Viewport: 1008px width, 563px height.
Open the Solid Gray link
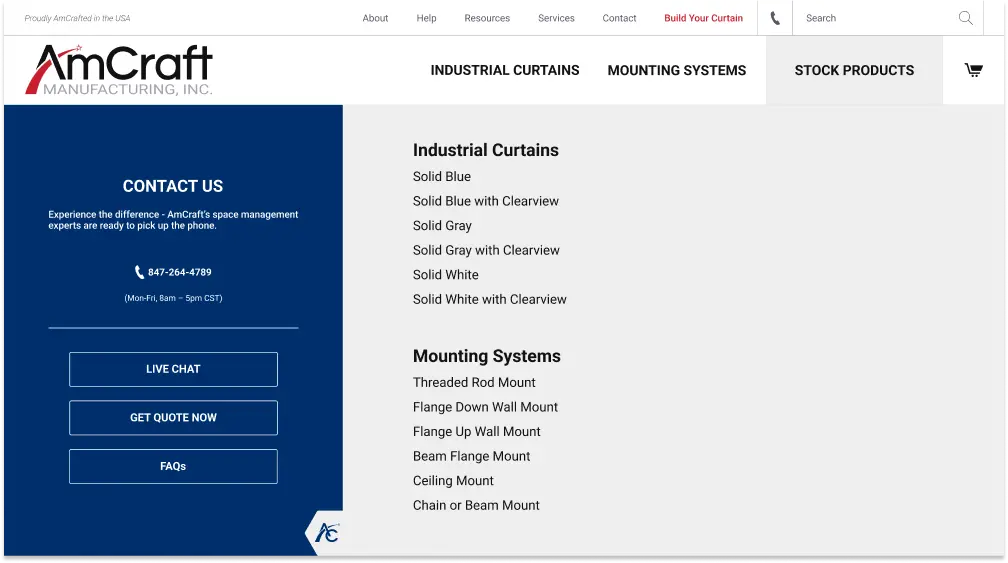(442, 226)
